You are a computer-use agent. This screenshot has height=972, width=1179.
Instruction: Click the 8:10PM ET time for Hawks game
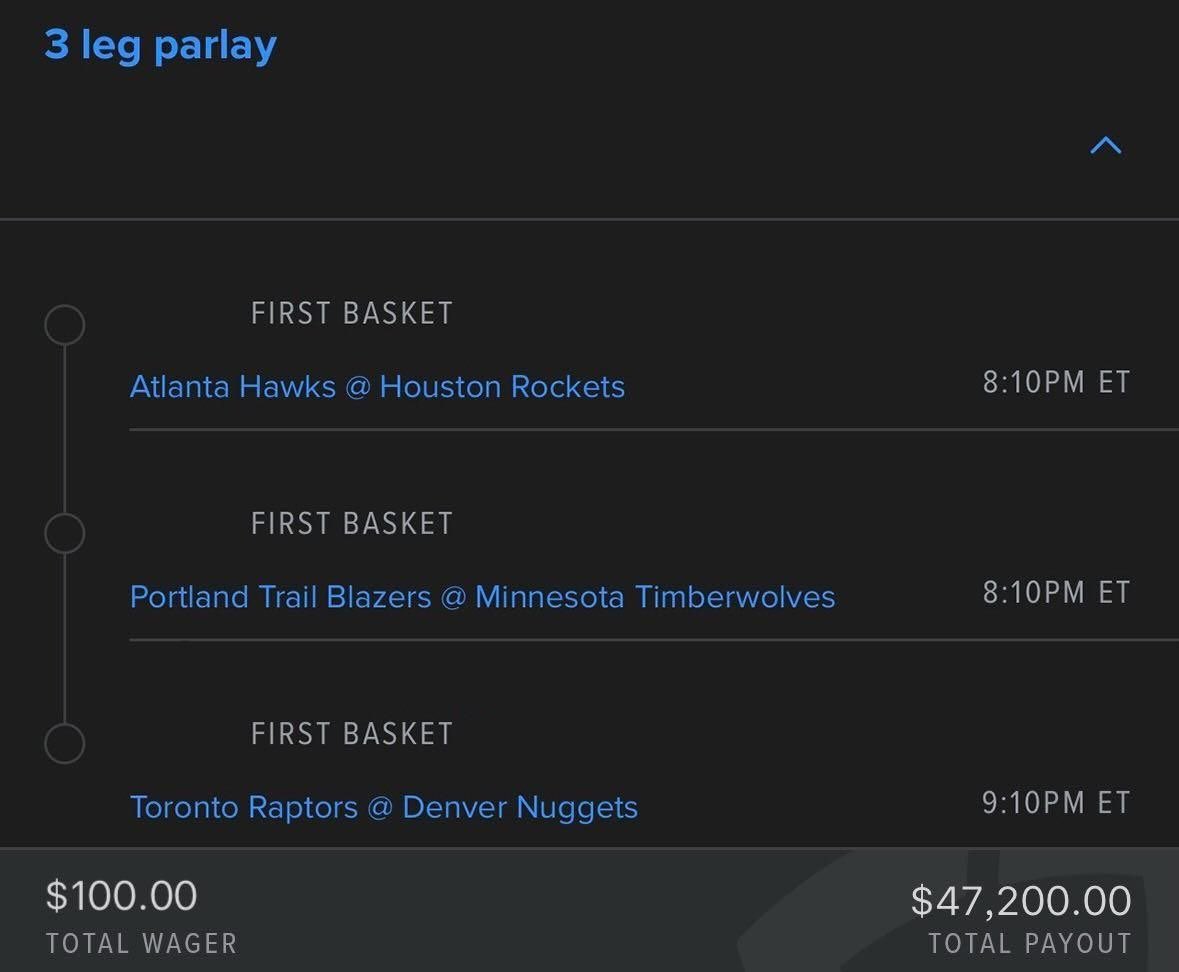pyautogui.click(x=1056, y=383)
